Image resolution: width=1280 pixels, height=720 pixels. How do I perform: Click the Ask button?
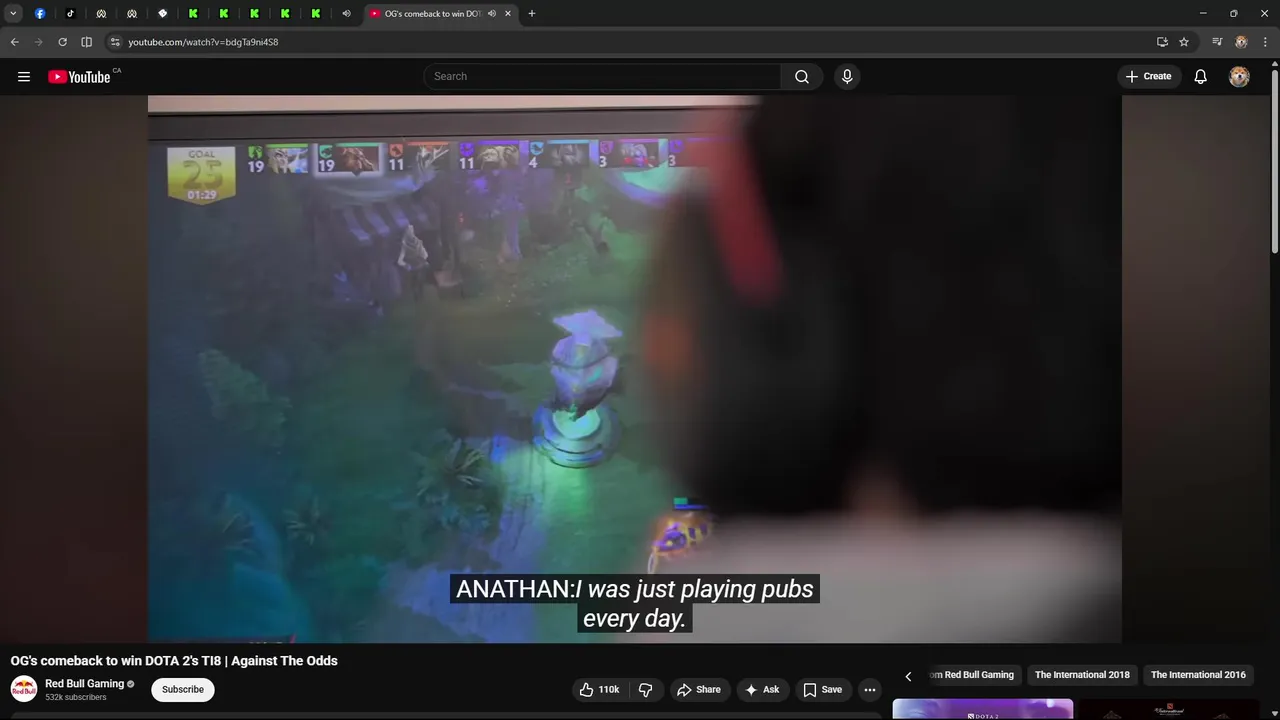[x=762, y=690]
